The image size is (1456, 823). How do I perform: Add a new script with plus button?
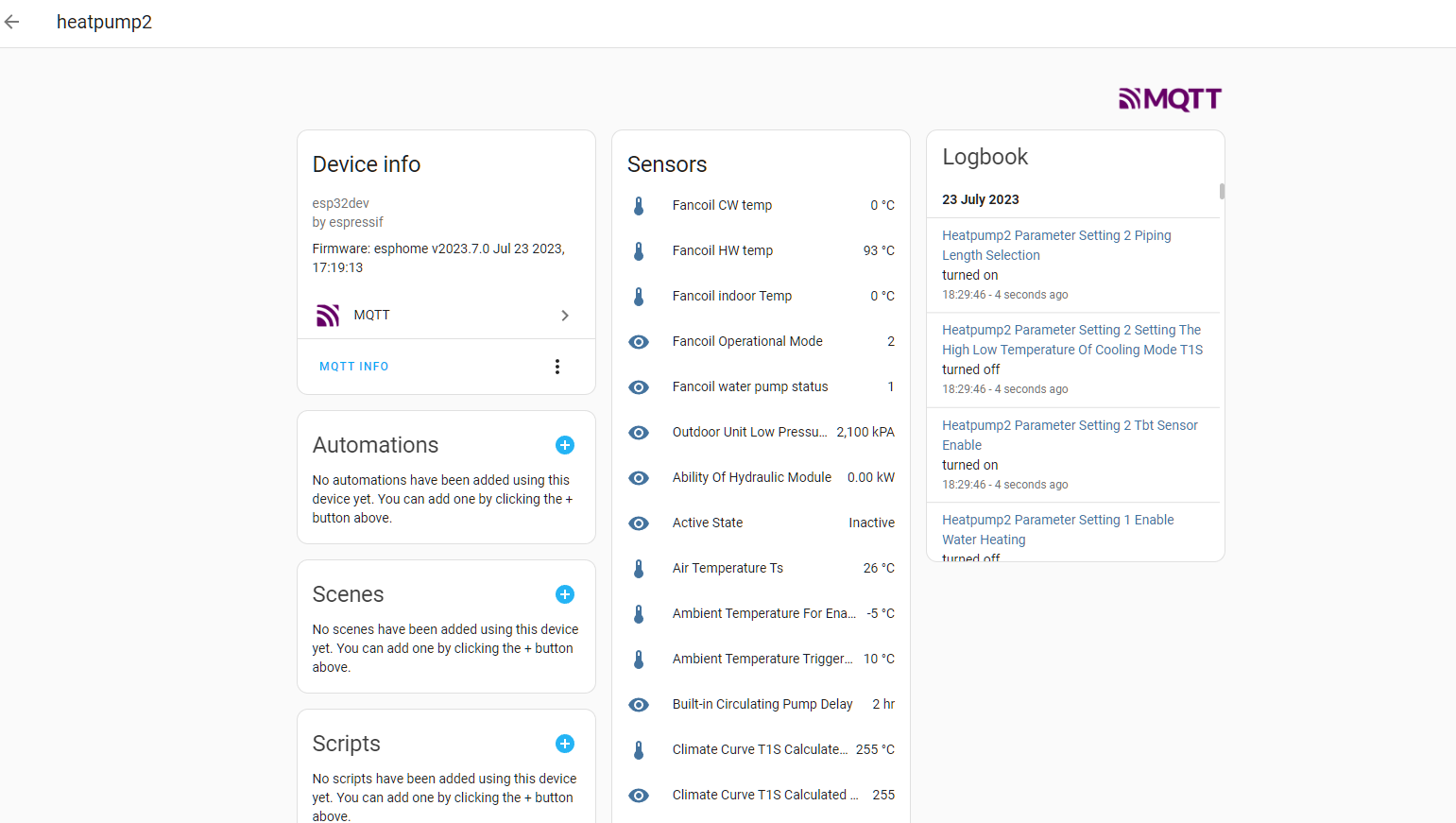coord(565,744)
